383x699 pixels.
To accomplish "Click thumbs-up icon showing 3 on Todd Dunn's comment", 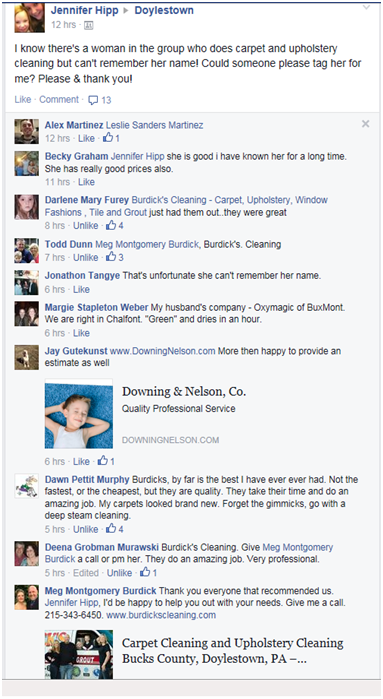I will pos(111,257).
